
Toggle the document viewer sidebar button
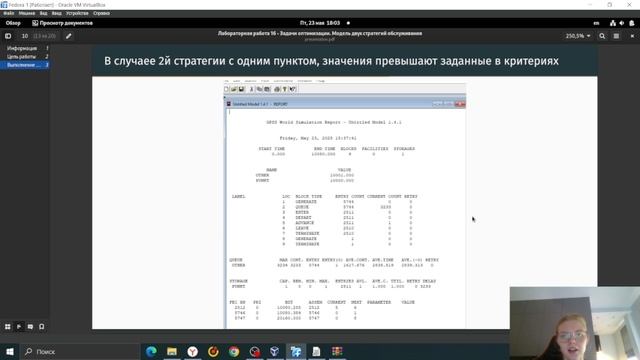[8, 36]
